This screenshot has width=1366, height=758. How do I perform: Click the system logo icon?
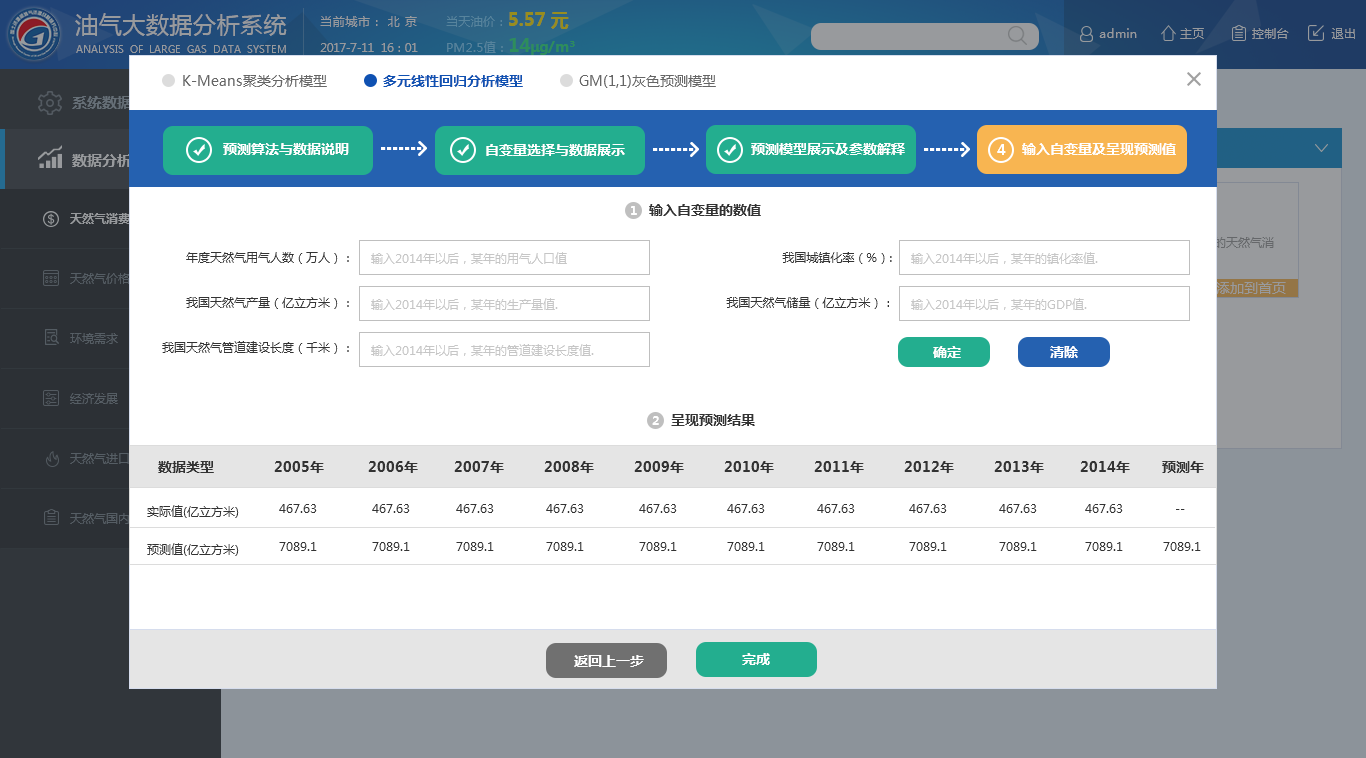[x=34, y=34]
